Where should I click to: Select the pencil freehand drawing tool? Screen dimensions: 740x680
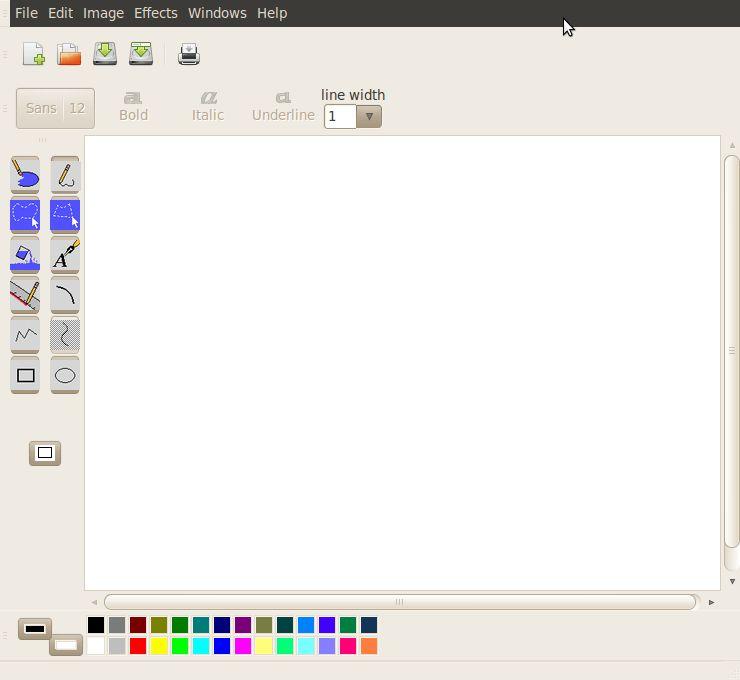pos(65,175)
